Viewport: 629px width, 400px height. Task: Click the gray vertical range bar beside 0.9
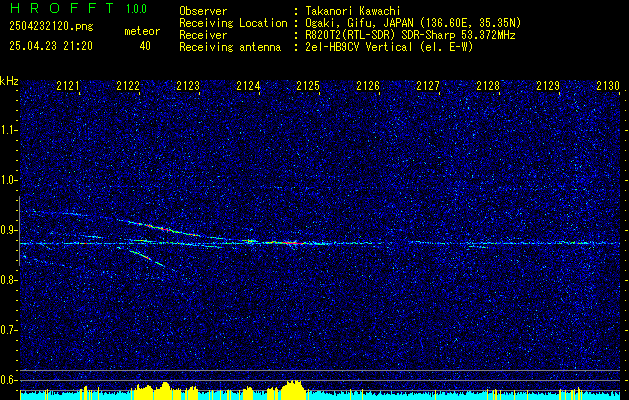point(19,231)
